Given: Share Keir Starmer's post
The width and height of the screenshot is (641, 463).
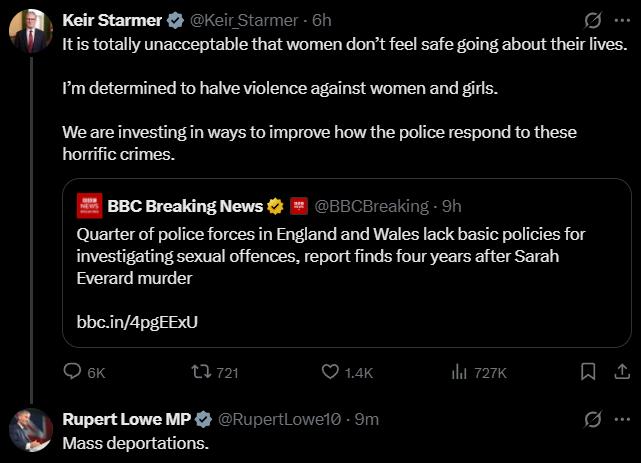Looking at the screenshot, I should [617, 372].
